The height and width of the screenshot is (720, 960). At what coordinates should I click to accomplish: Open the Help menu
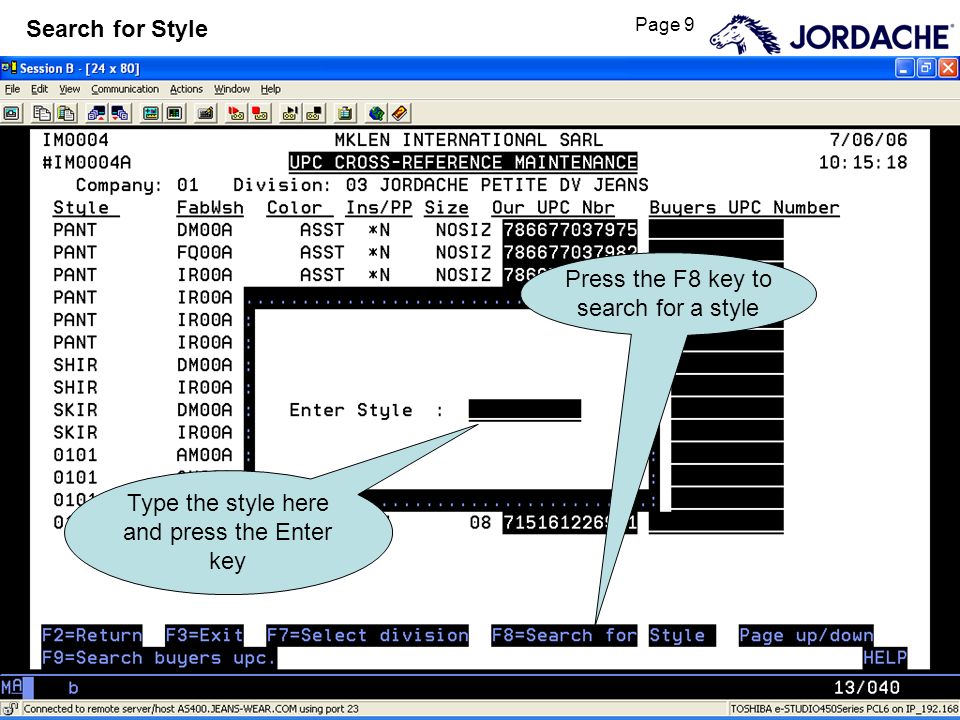click(x=271, y=89)
